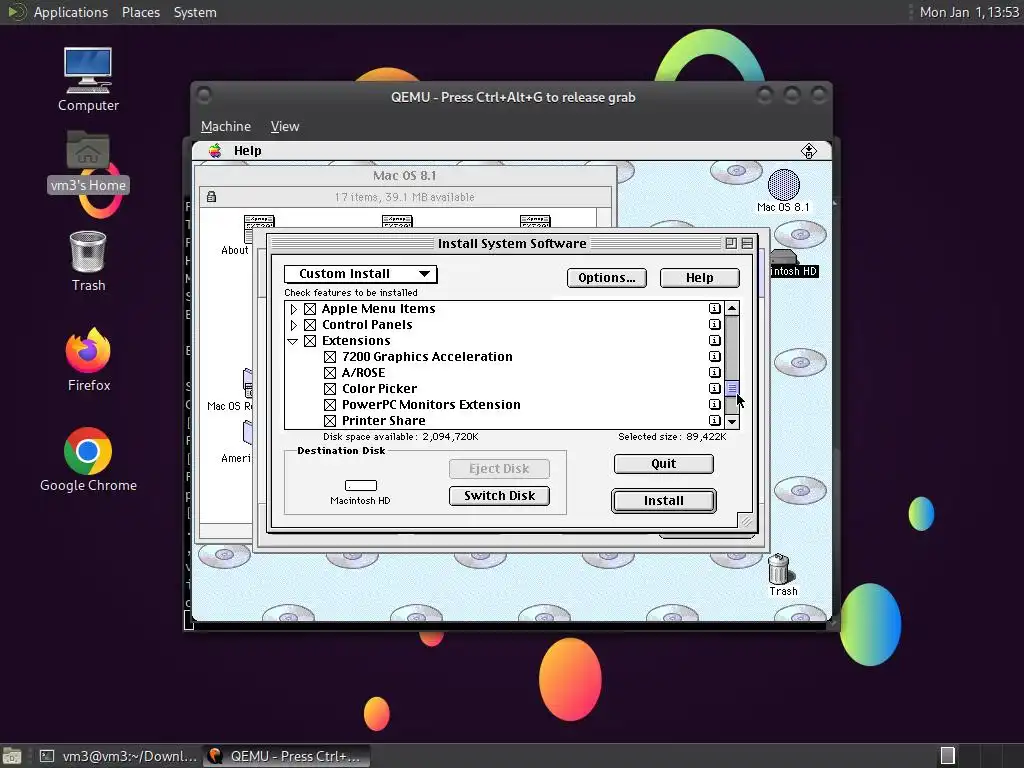This screenshot has height=768, width=1024.
Task: Show info for PowerPC Monitors Extension
Action: click(714, 404)
